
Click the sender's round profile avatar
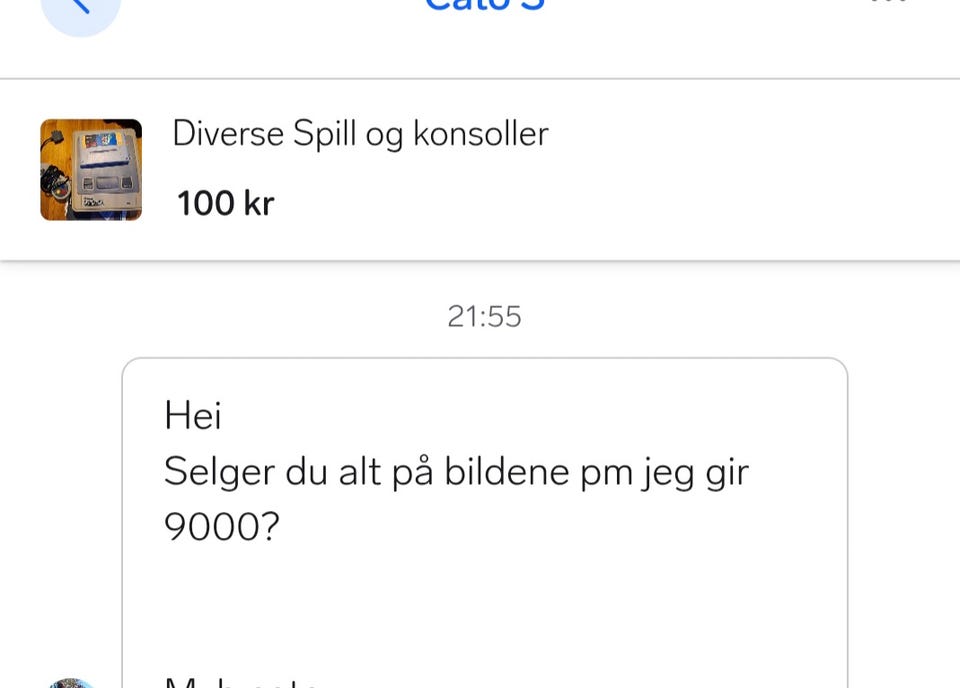(x=71, y=683)
